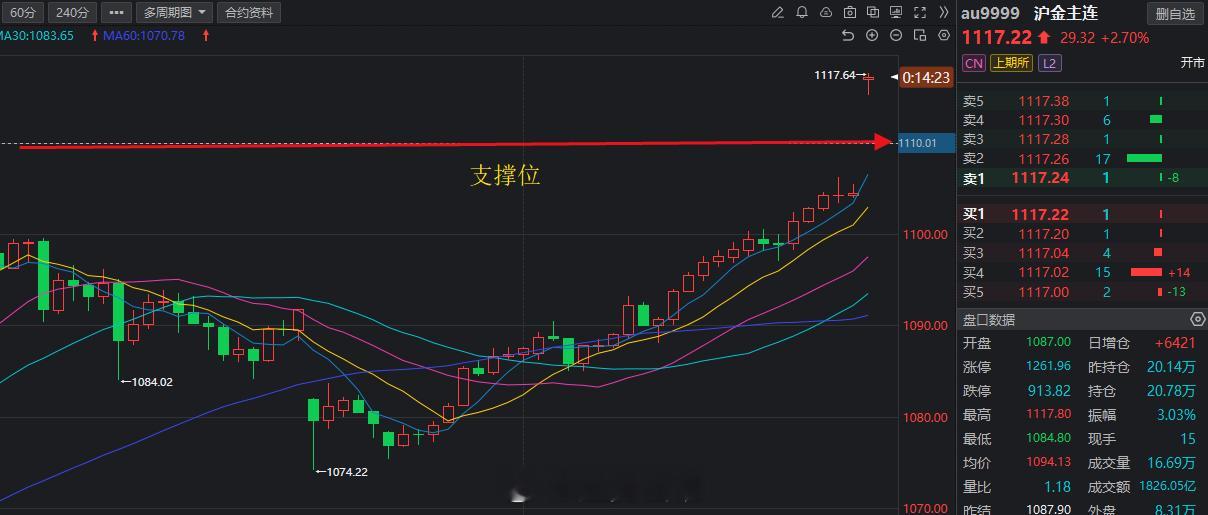Click the 最高 value 1117.80
Viewport: 1208px width, 515px height.
pyautogui.click(x=1049, y=415)
